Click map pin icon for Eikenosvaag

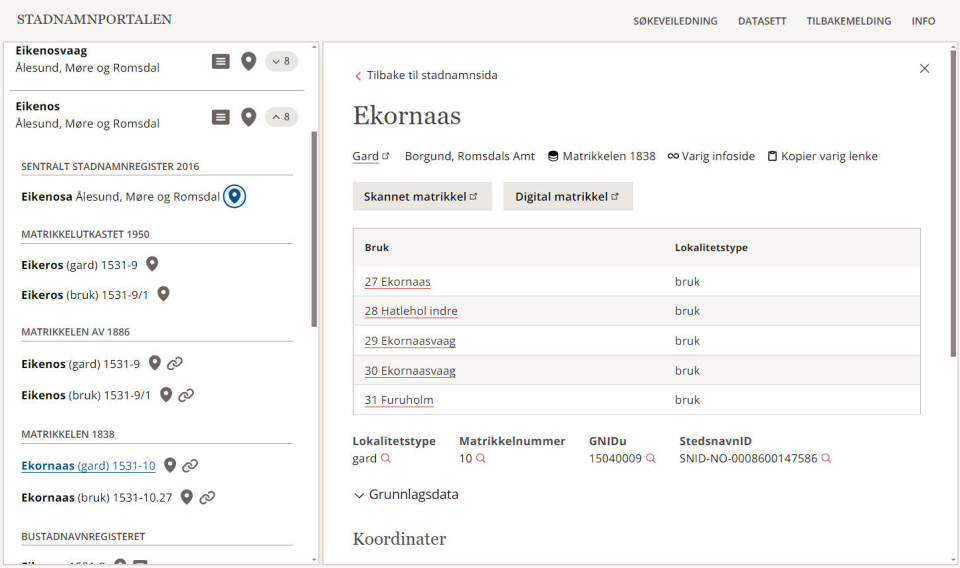point(249,61)
